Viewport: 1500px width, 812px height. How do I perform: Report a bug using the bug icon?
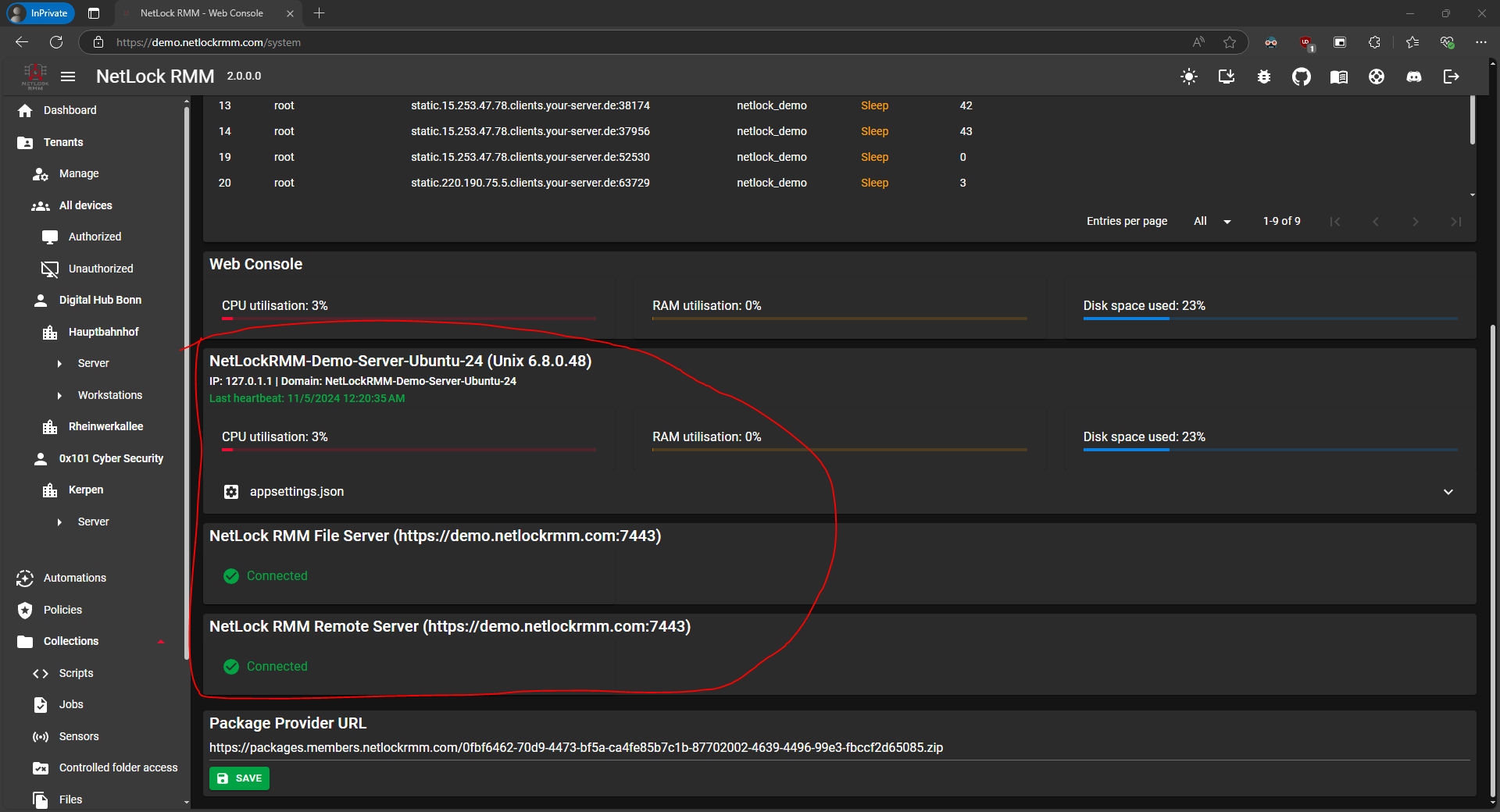(1263, 77)
